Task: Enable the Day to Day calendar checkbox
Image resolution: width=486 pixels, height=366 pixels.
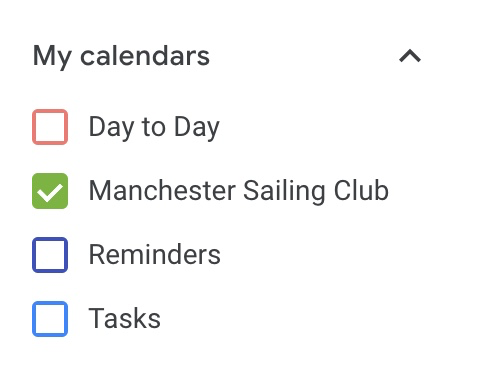Action: [50, 127]
